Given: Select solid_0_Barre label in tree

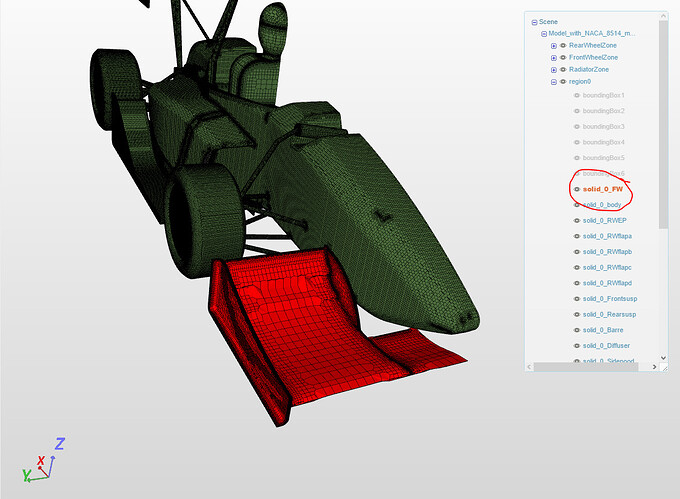Looking at the screenshot, I should [x=603, y=330].
